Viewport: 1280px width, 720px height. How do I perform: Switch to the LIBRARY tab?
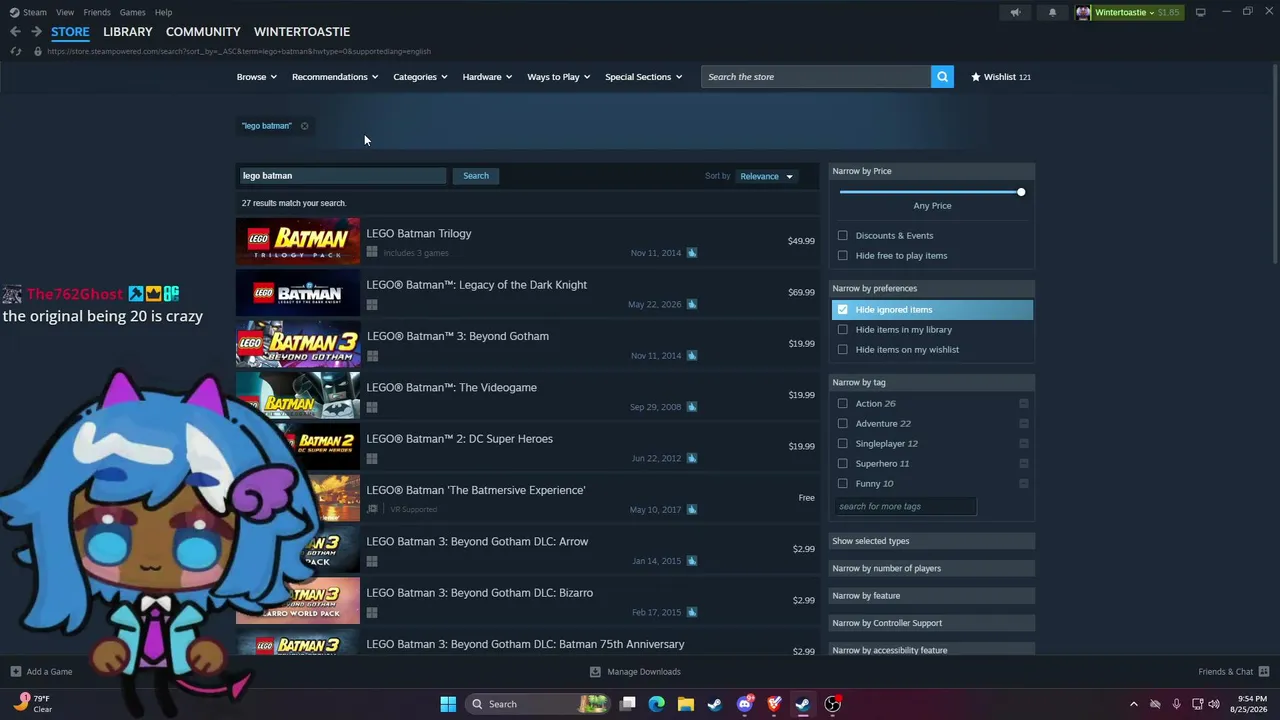coord(128,32)
